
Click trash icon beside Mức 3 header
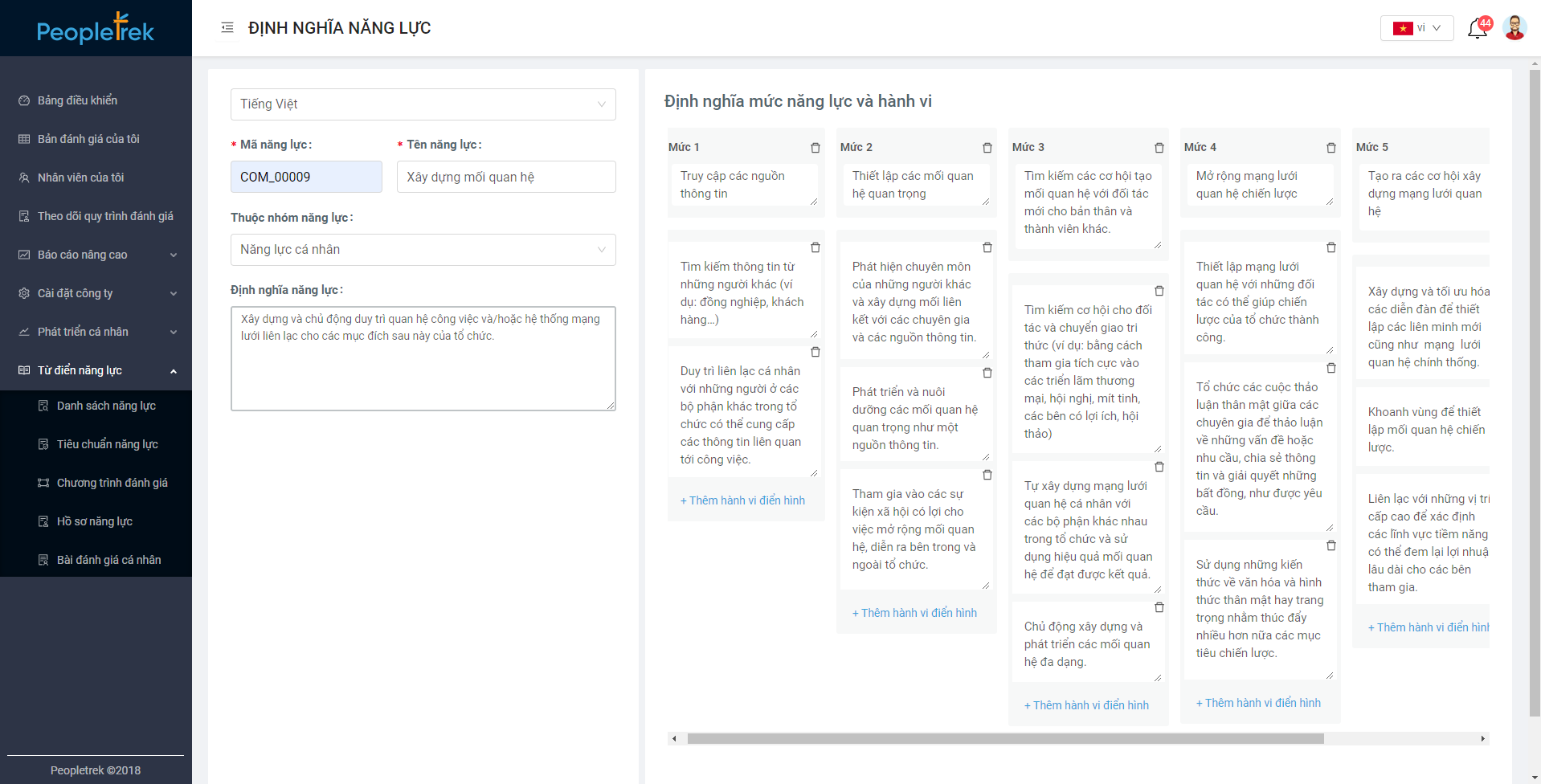click(1159, 148)
